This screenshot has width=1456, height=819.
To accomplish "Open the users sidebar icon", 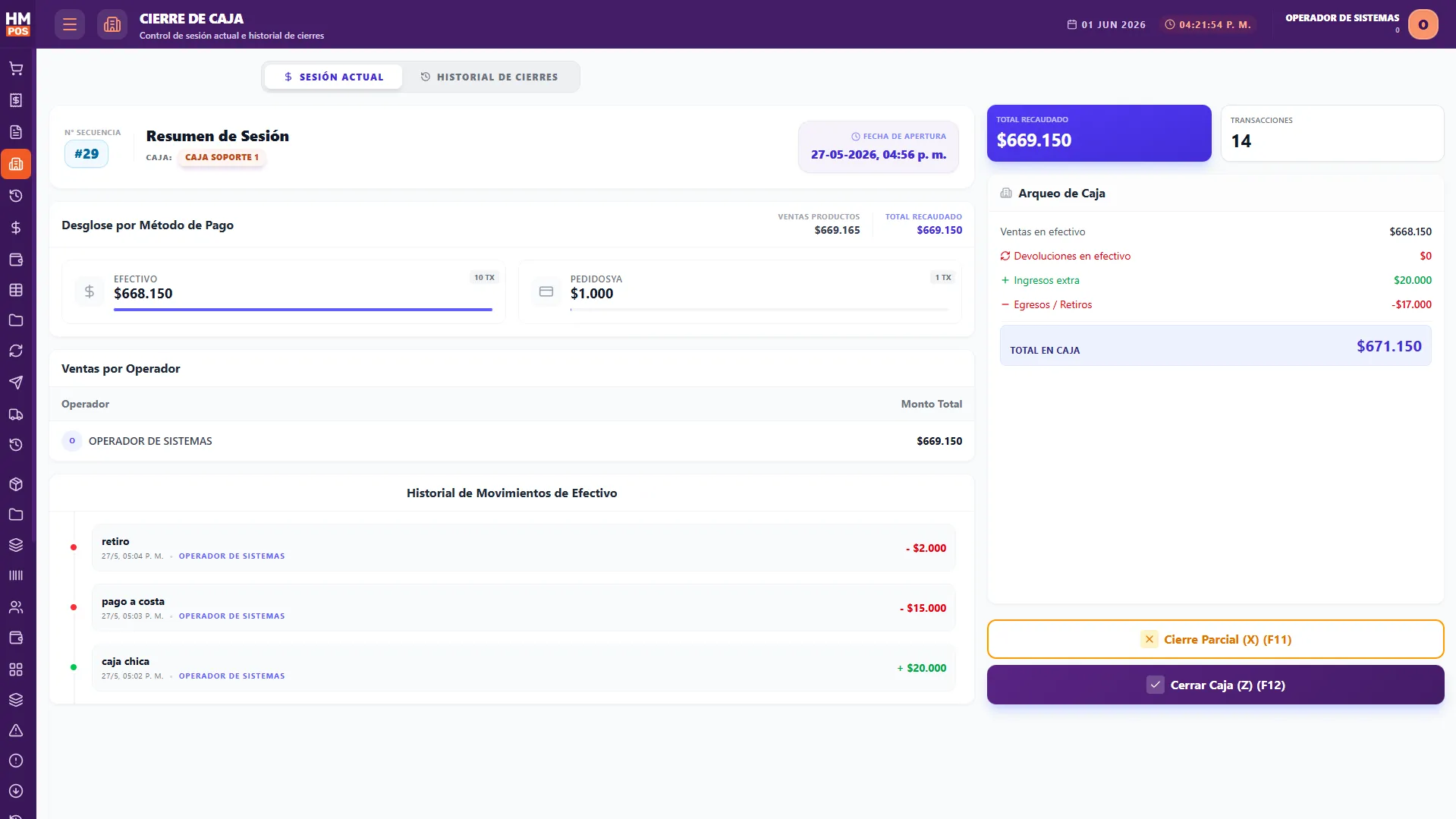I will 16,607.
